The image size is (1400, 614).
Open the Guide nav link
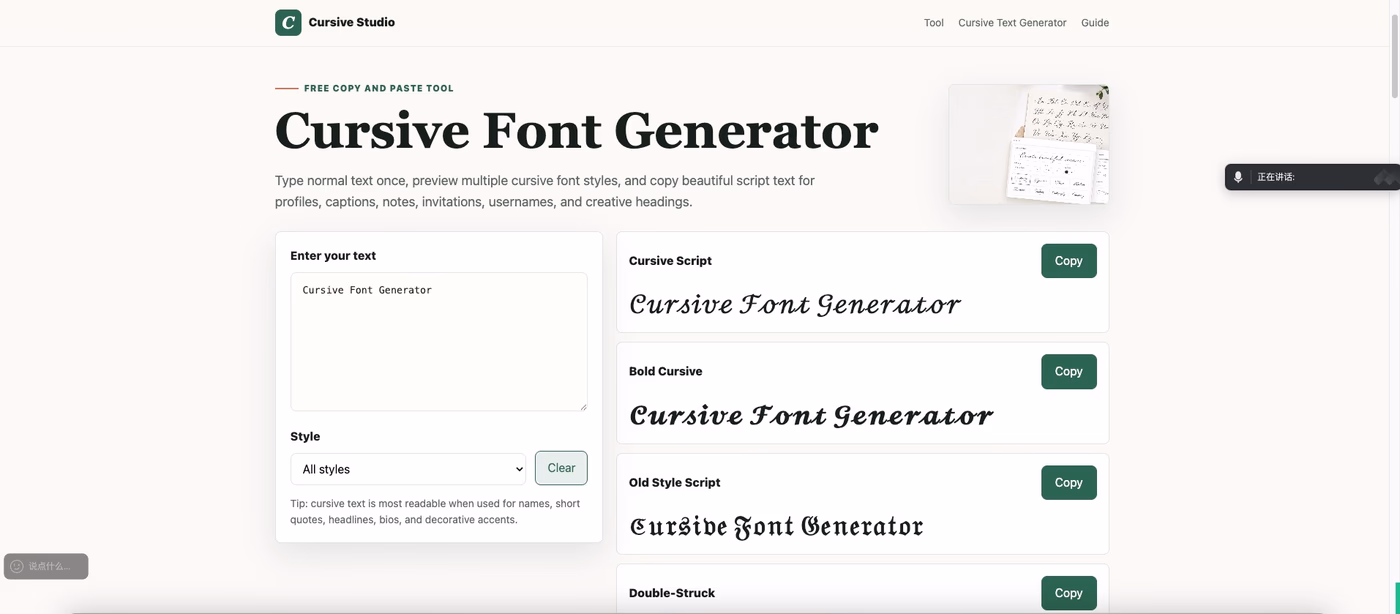point(1095,23)
